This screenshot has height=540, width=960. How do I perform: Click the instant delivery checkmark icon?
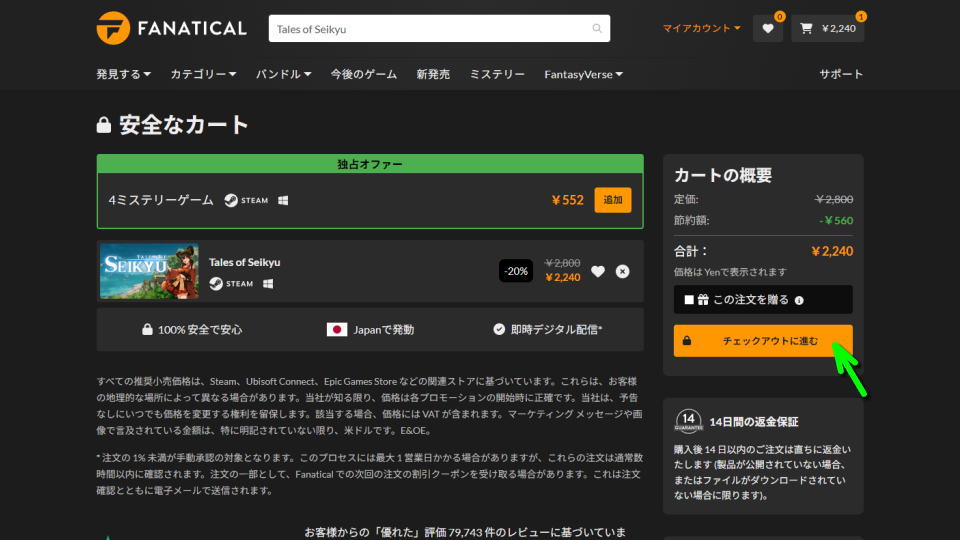[499, 329]
